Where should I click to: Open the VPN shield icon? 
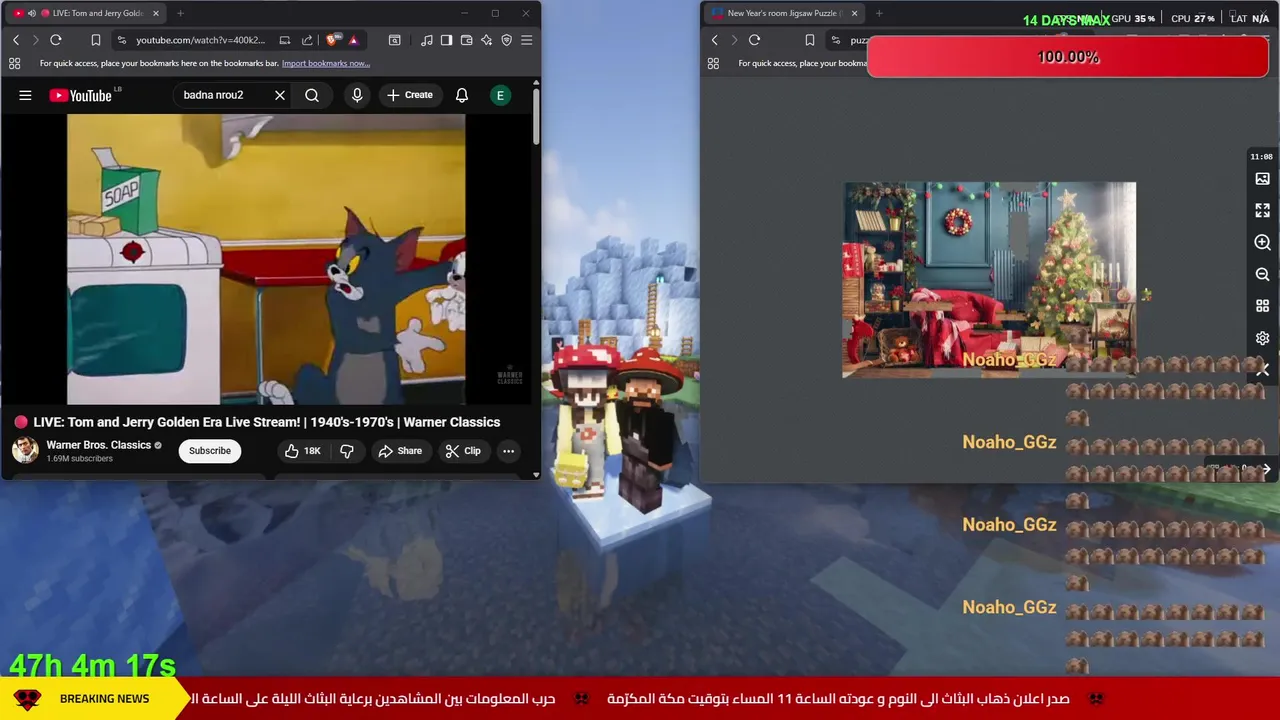click(x=507, y=40)
